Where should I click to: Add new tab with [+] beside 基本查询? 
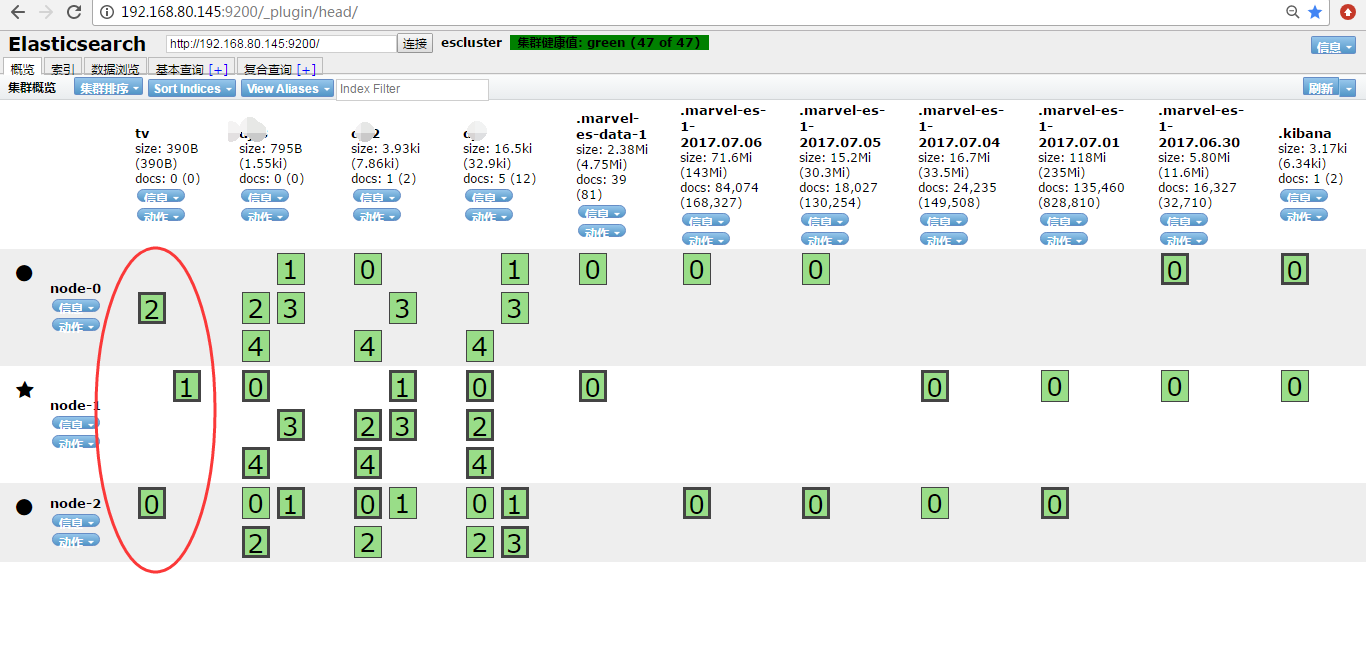click(x=219, y=70)
